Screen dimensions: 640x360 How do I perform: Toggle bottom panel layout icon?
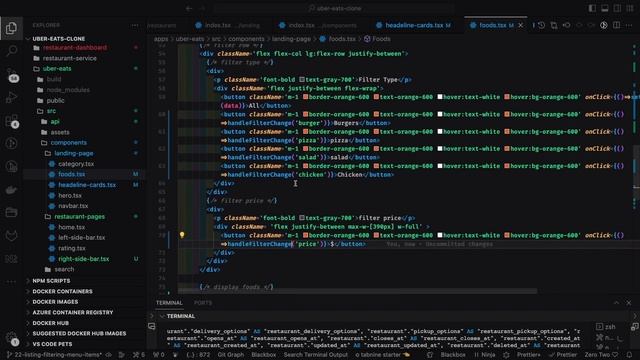[x=604, y=8]
